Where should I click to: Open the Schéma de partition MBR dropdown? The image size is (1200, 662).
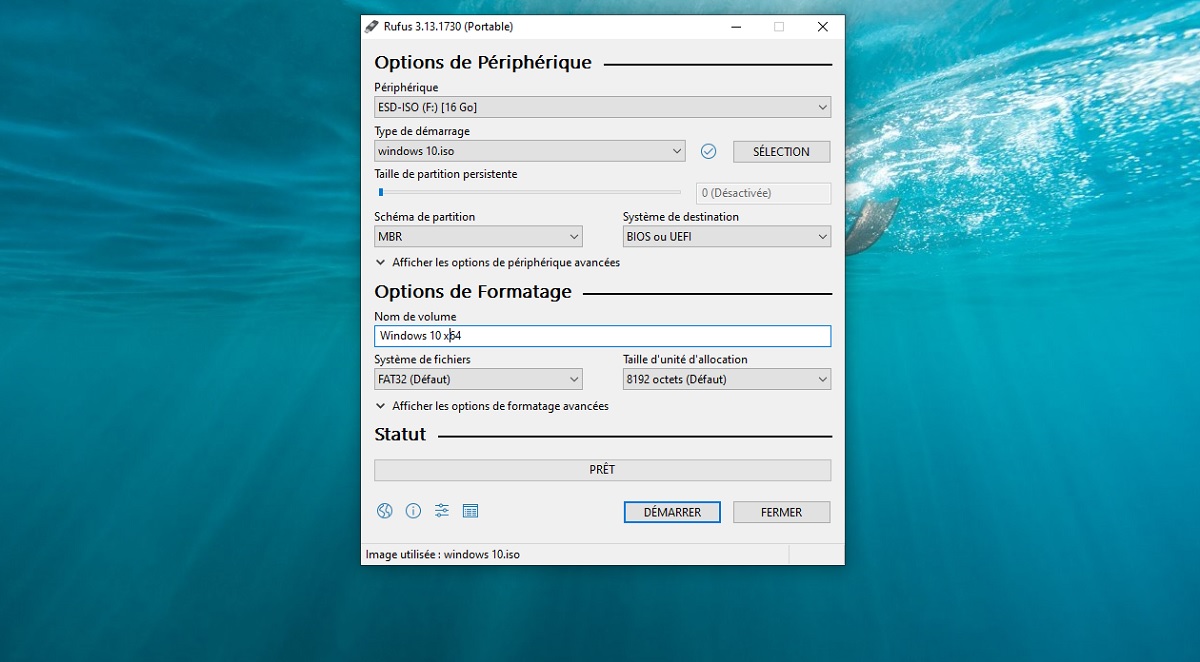(478, 237)
